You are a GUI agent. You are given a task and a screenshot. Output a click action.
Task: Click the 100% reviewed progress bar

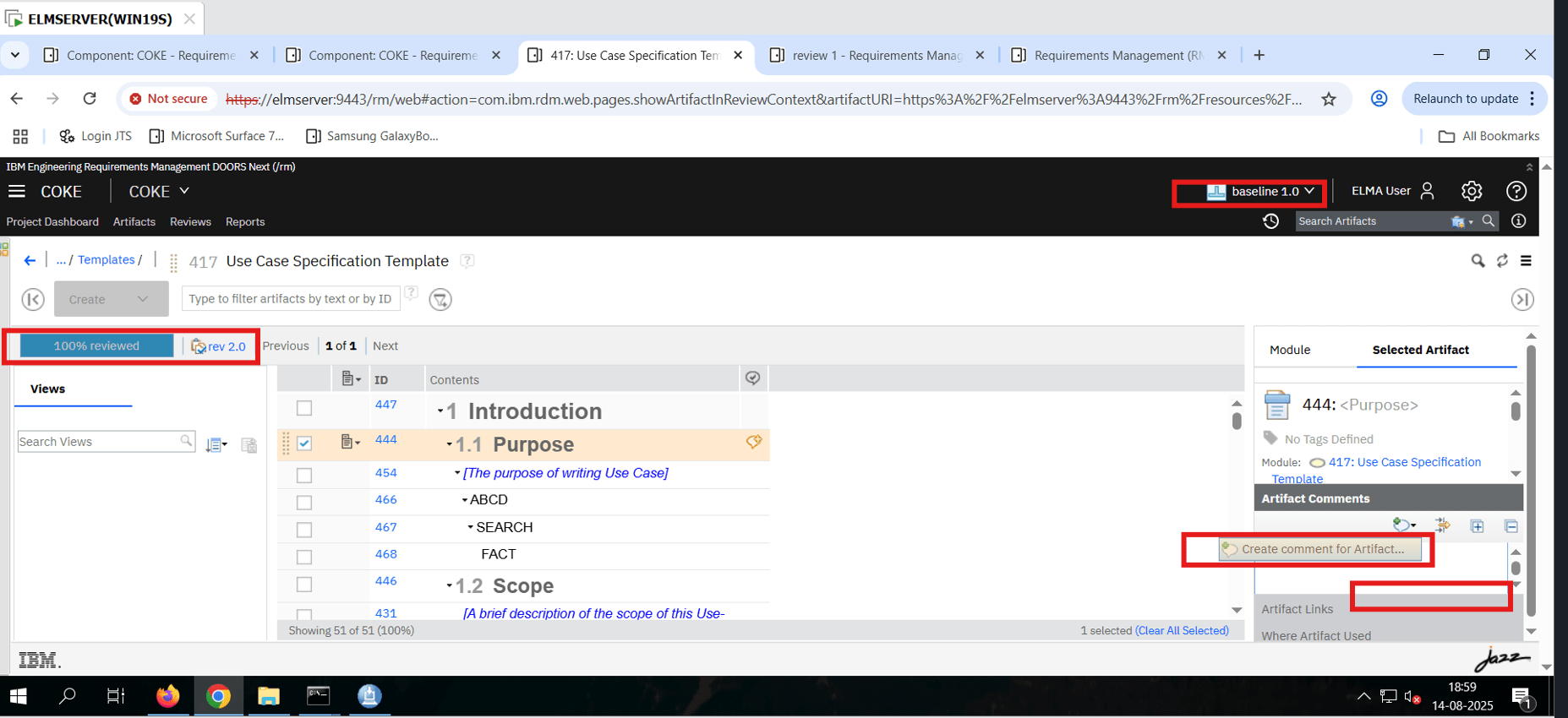[96, 346]
